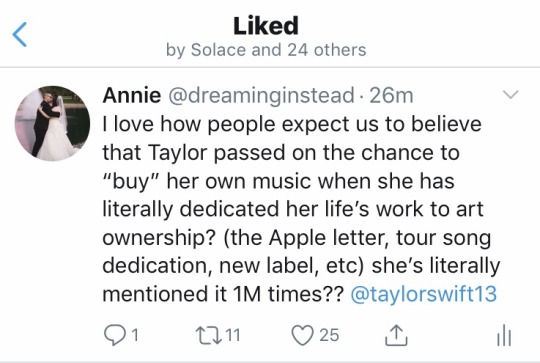540x363 pixels.
Task: Go back using the blue back arrow
Action: point(19,34)
